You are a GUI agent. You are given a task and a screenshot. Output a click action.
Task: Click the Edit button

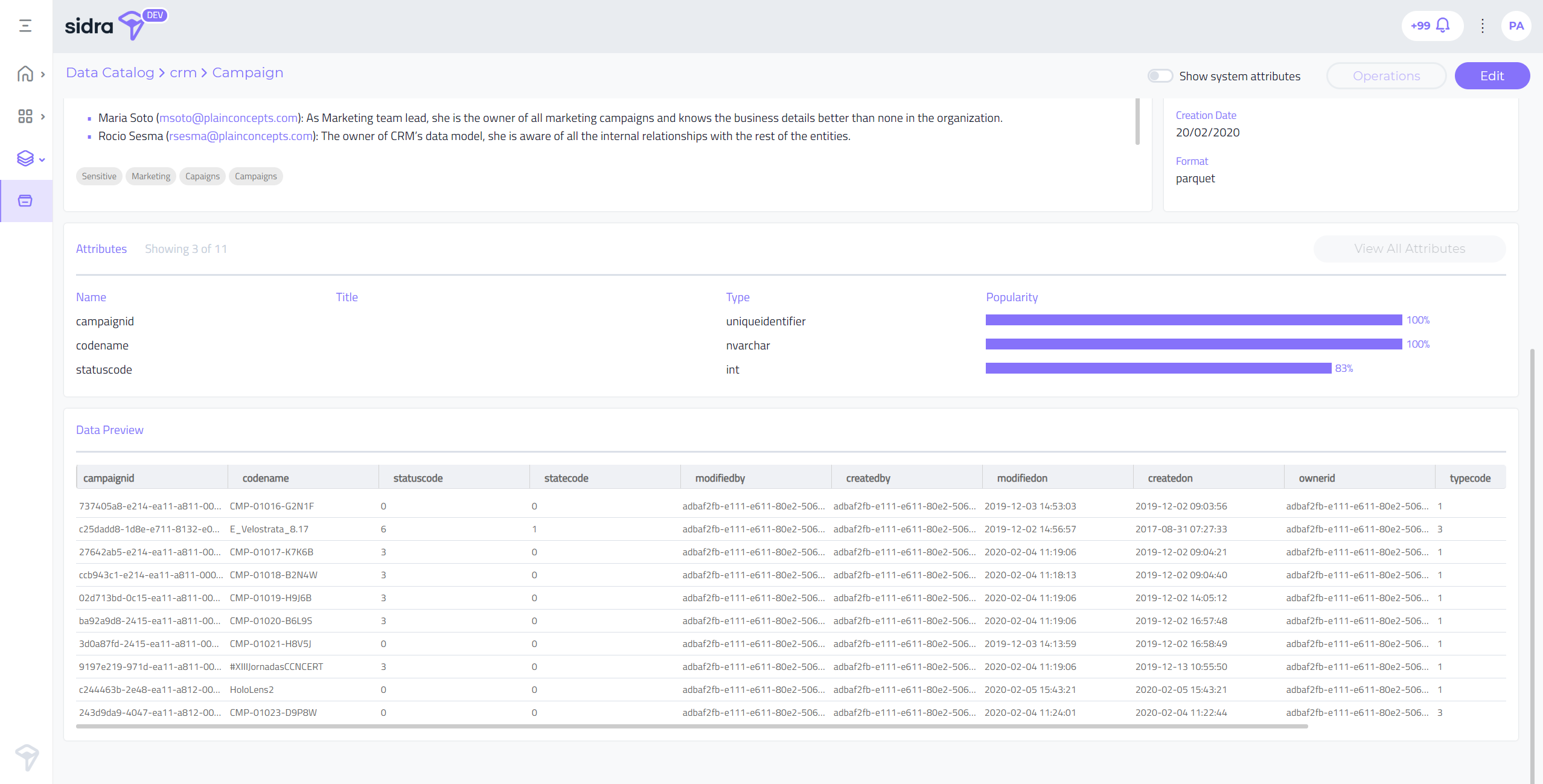1492,76
